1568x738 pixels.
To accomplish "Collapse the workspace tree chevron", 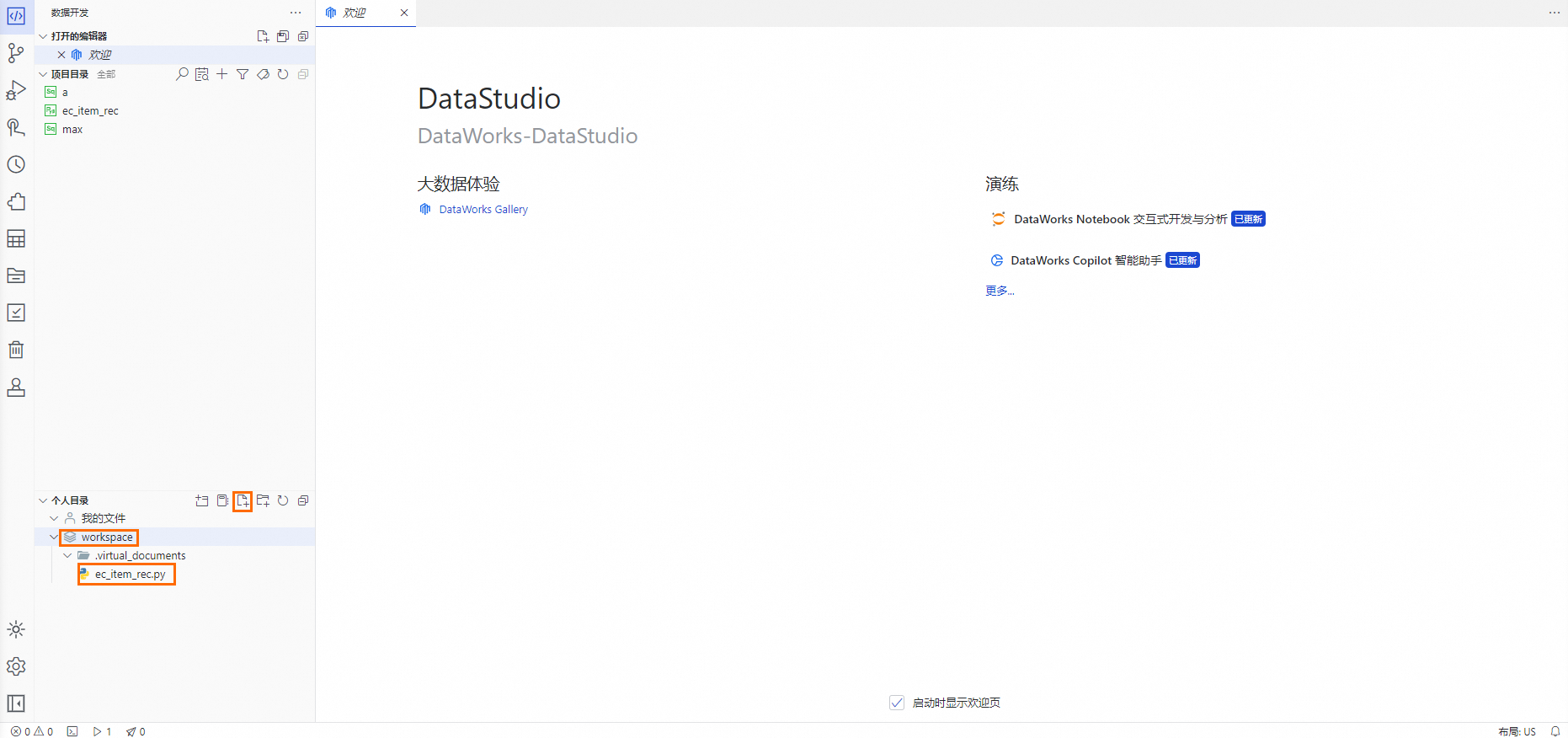I will tap(54, 537).
